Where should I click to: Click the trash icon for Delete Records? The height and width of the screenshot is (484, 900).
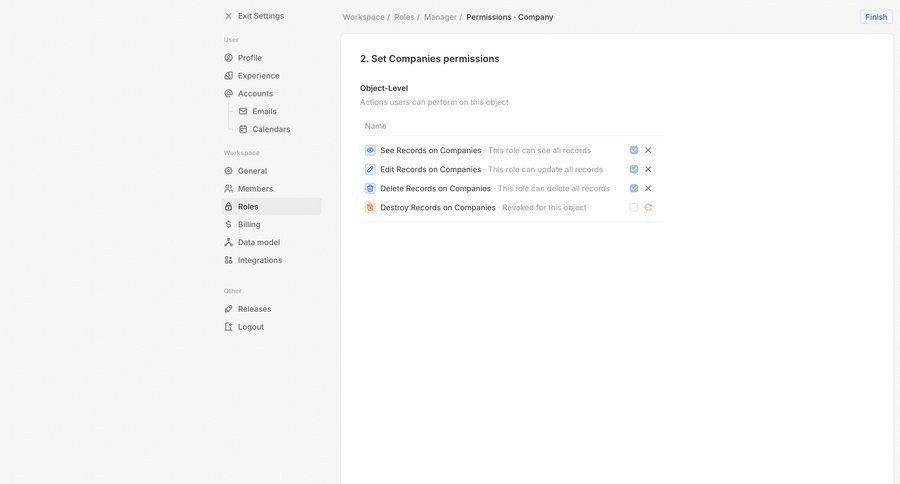tap(370, 188)
